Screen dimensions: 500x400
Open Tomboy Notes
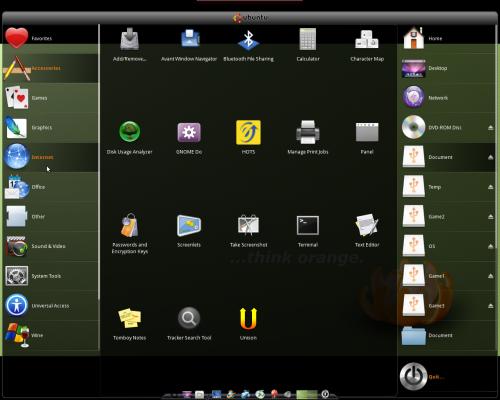(129, 324)
